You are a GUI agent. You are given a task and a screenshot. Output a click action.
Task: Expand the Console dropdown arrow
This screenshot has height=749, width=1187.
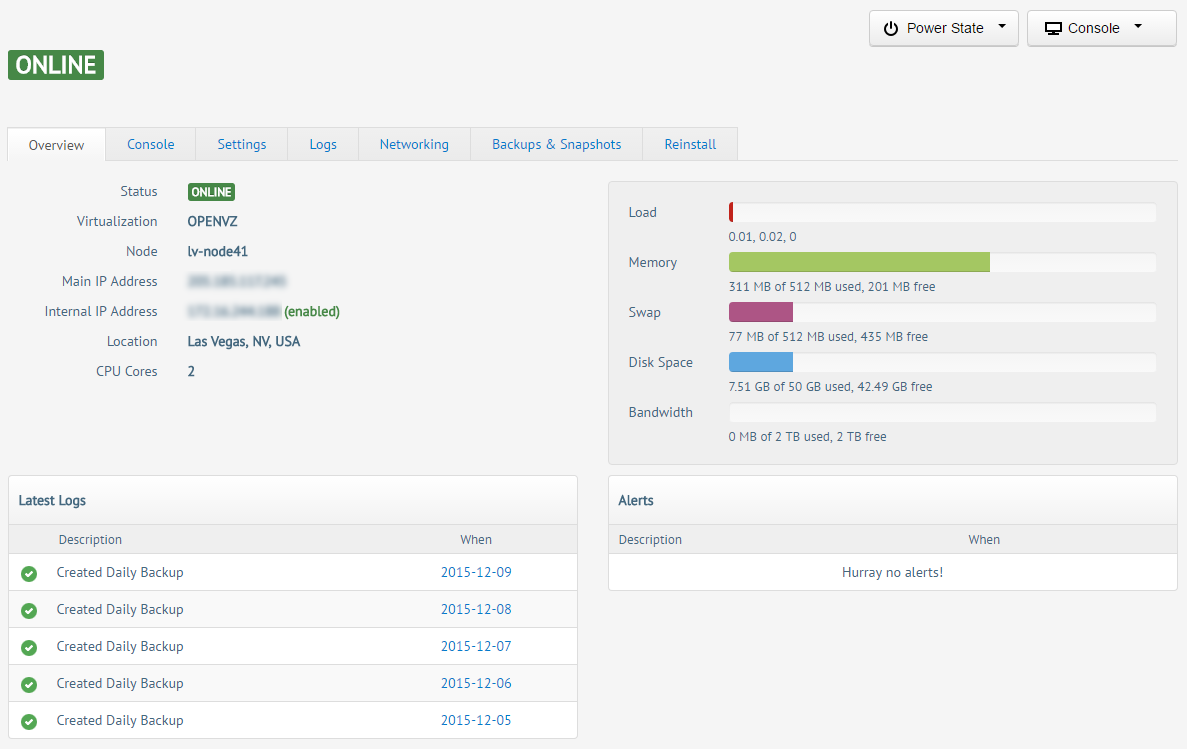[1138, 28]
